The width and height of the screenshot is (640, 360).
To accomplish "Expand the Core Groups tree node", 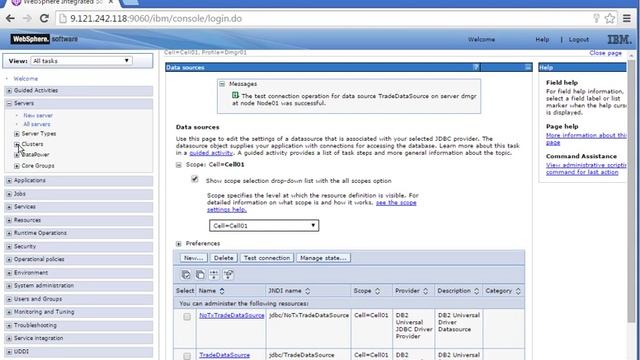I will 17,166.
